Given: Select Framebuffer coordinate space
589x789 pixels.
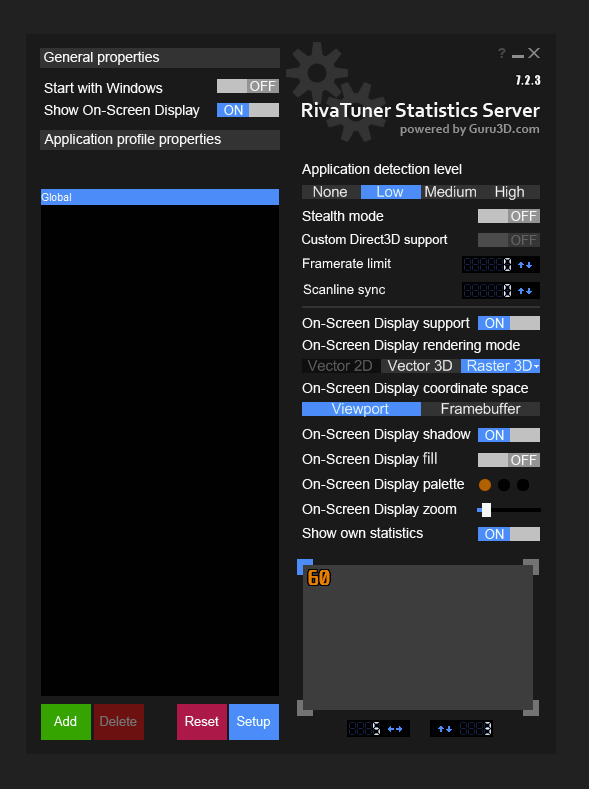Looking at the screenshot, I should pyautogui.click(x=480, y=409).
